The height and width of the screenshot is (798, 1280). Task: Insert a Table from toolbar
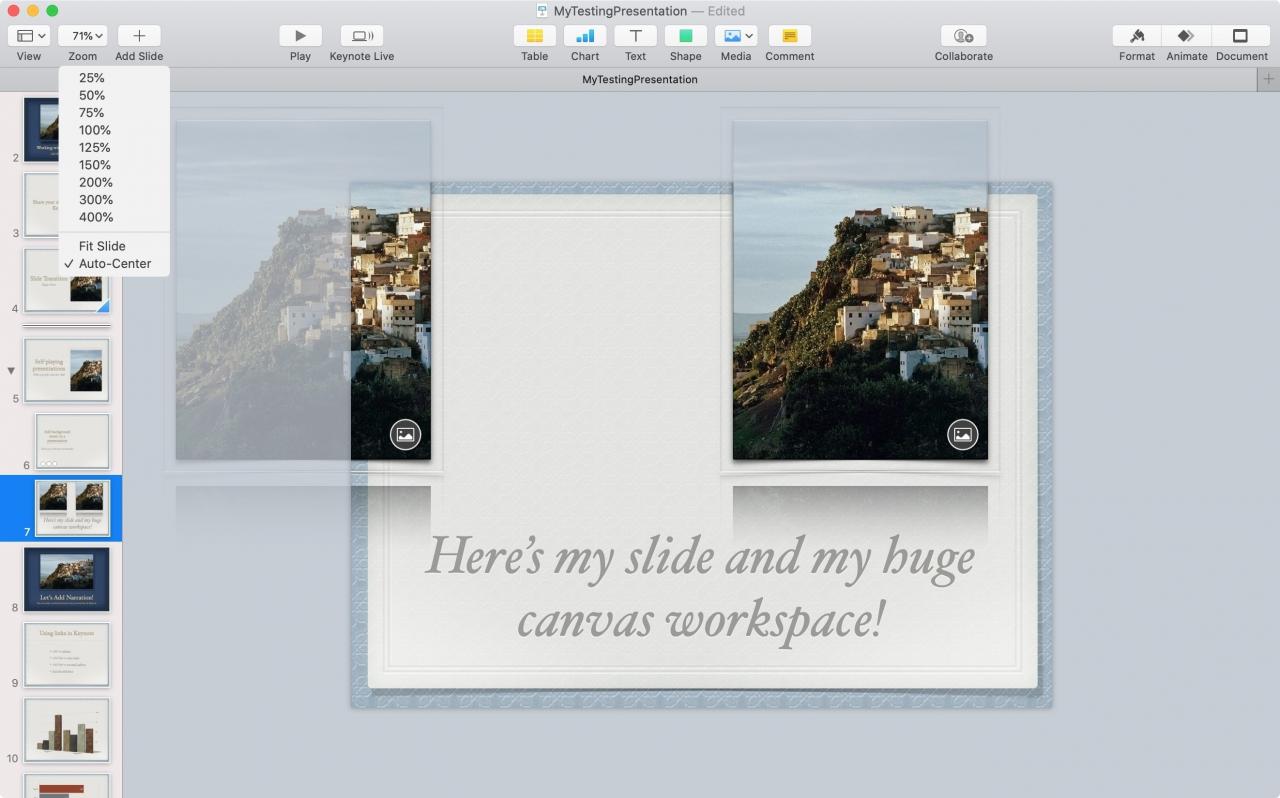tap(534, 36)
